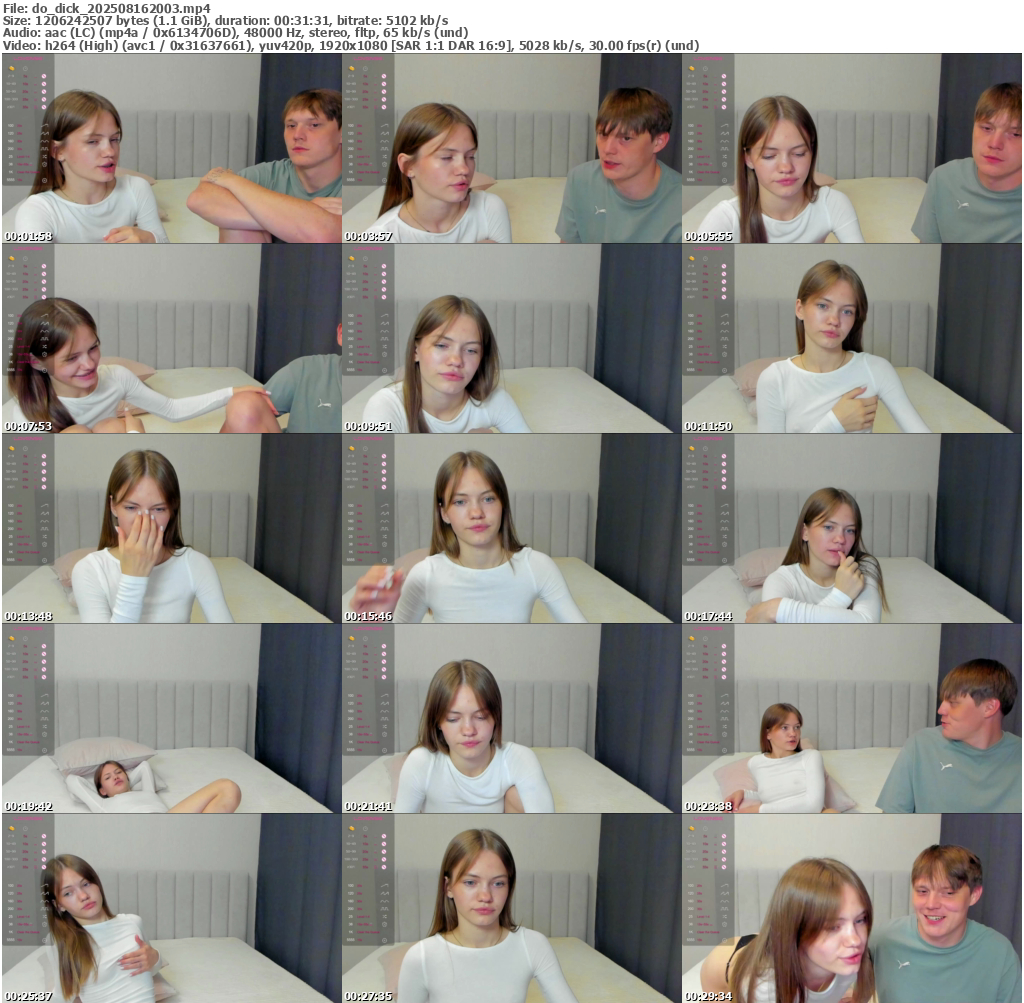Open the thumbnail marked 00:05:55
This screenshot has height=1003, width=1024.
coord(852,148)
